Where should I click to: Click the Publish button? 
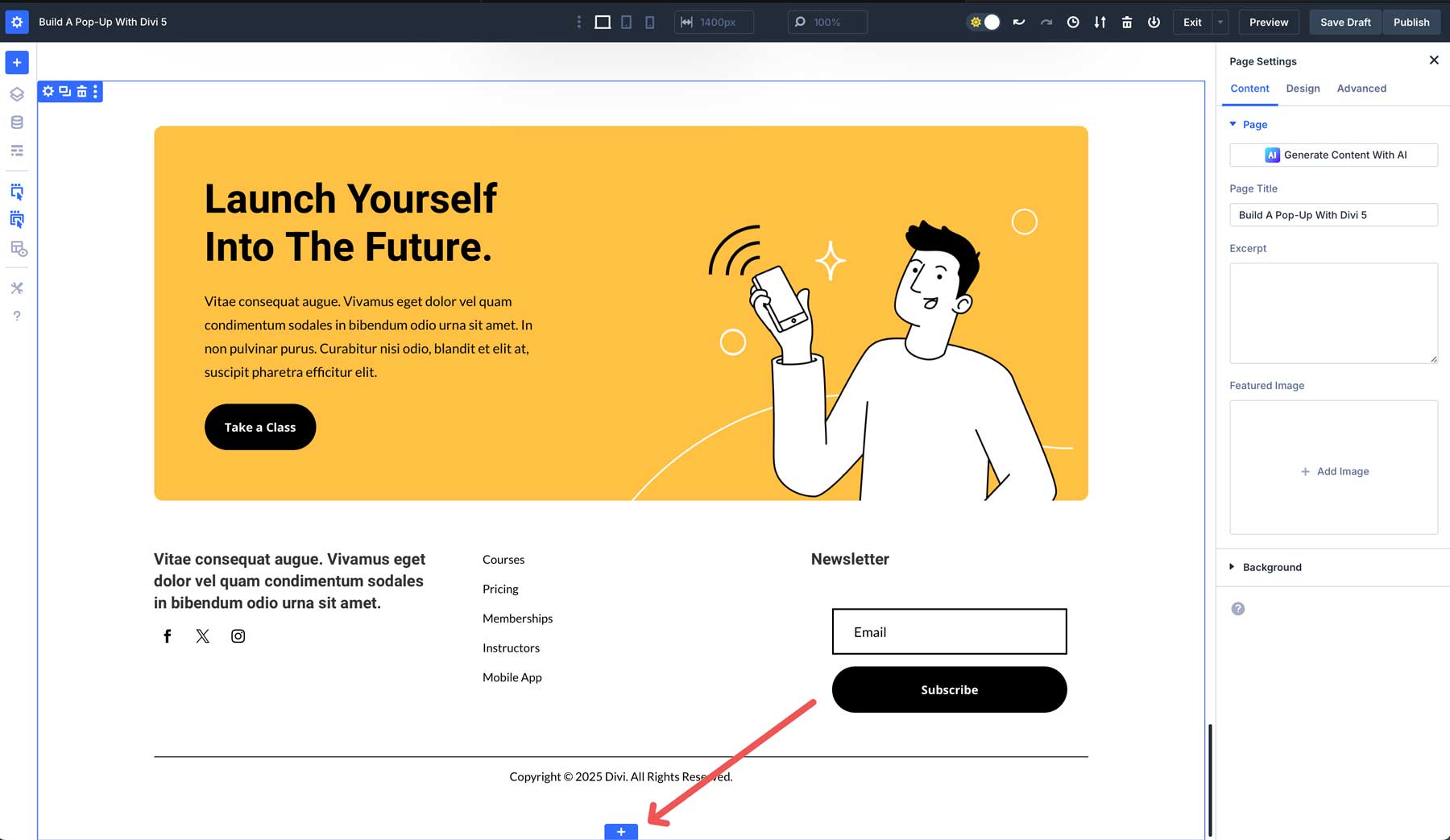click(1411, 22)
